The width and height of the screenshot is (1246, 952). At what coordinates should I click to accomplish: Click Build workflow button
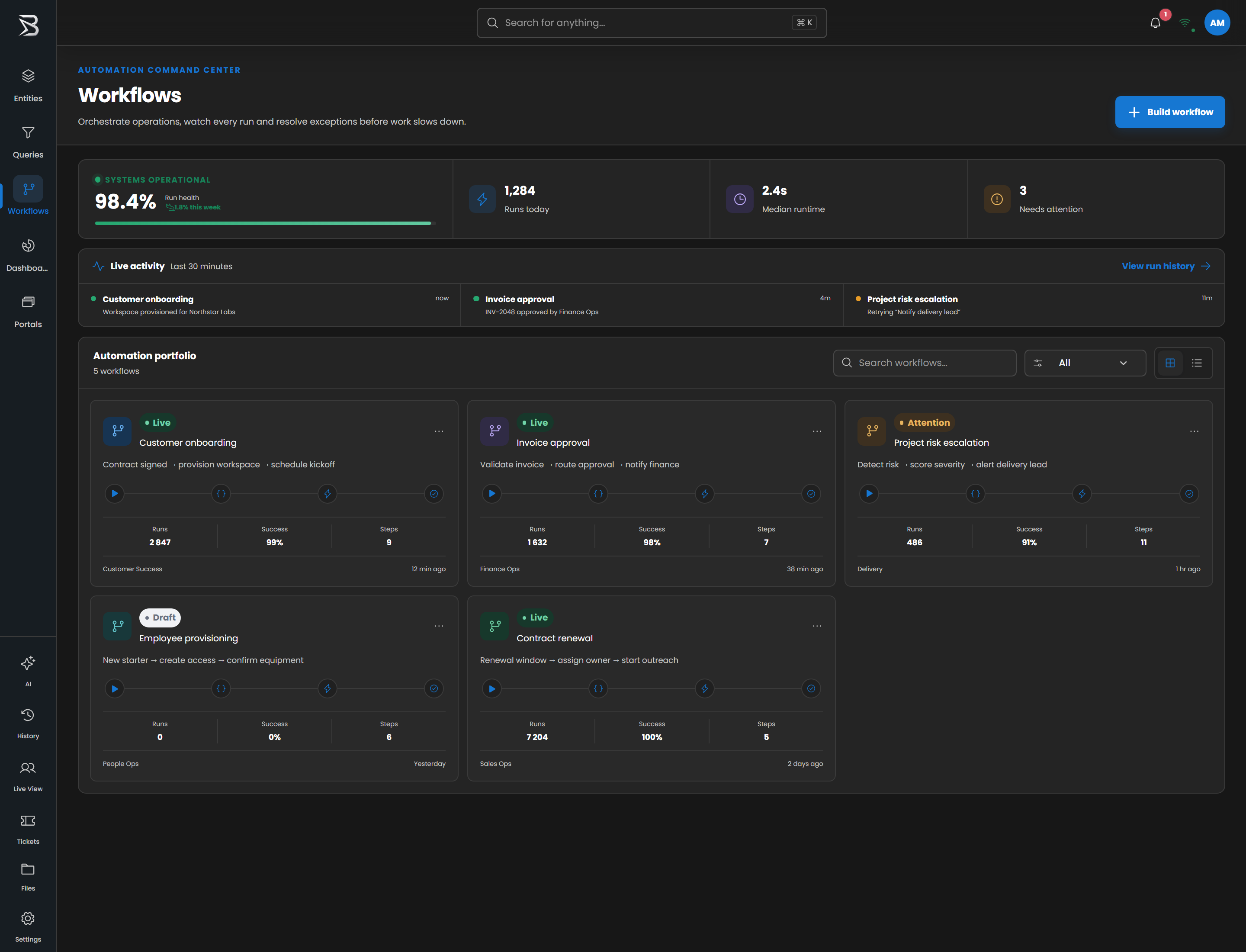point(1169,112)
